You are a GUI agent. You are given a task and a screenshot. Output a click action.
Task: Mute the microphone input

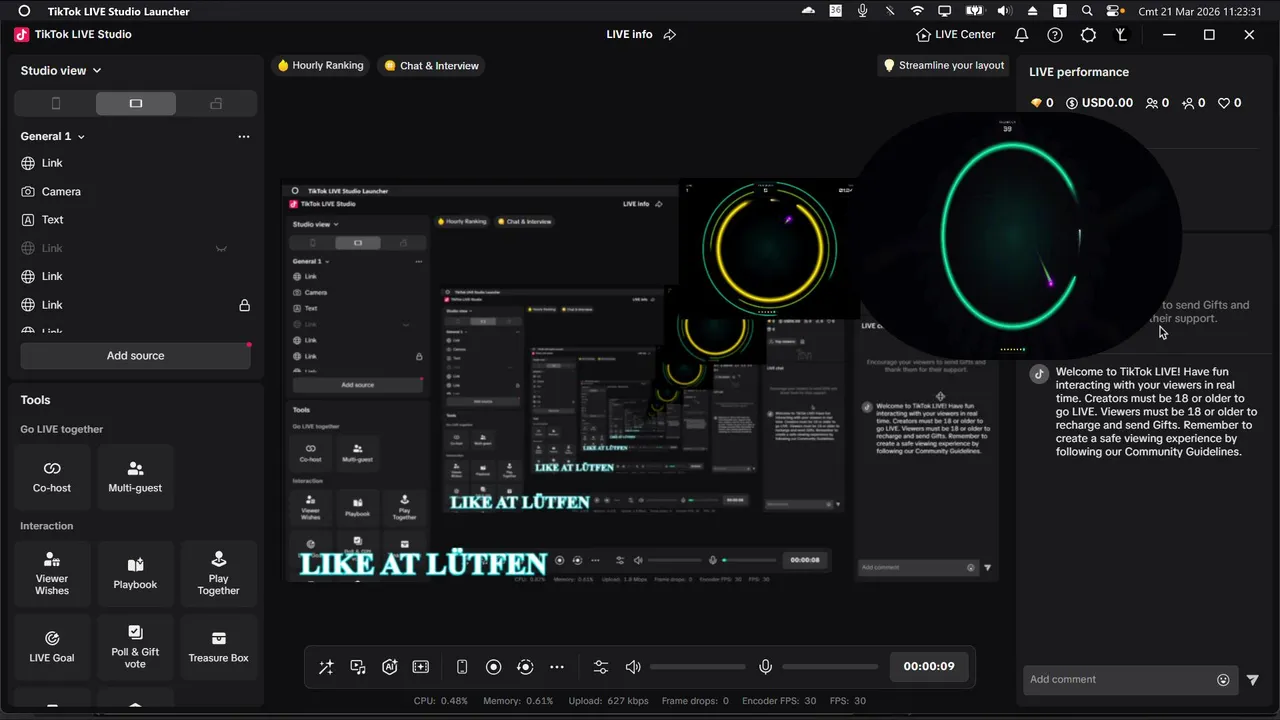click(766, 667)
